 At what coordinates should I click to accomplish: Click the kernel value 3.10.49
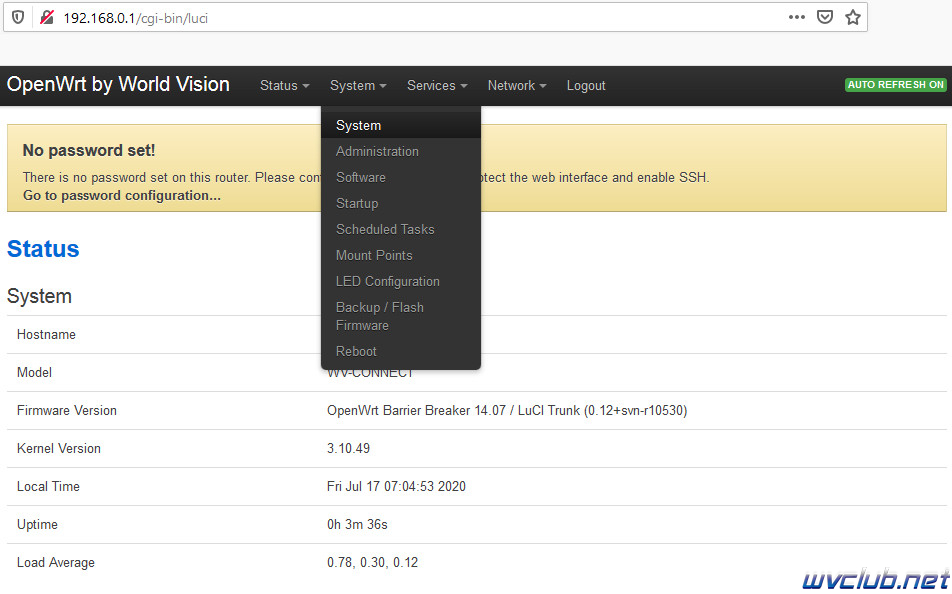pyautogui.click(x=348, y=448)
